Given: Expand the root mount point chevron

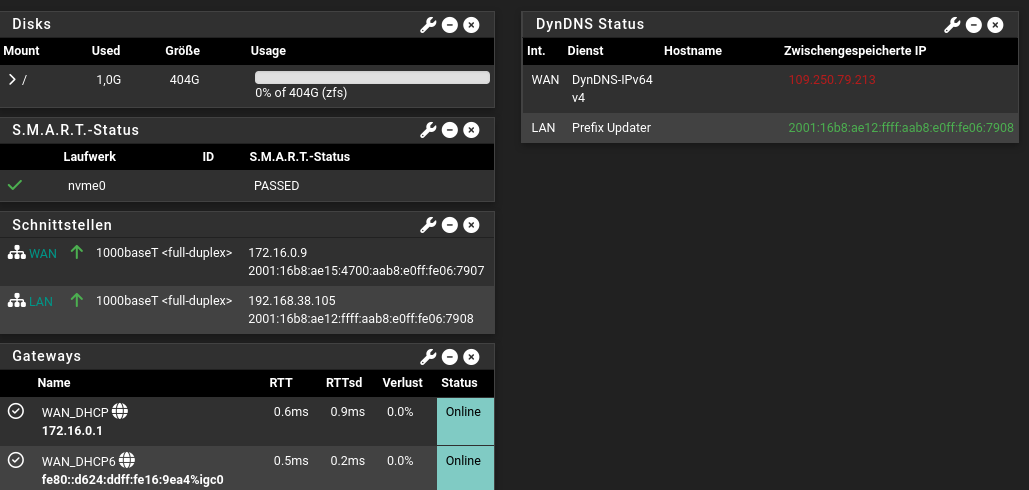Looking at the screenshot, I should click(x=11, y=79).
